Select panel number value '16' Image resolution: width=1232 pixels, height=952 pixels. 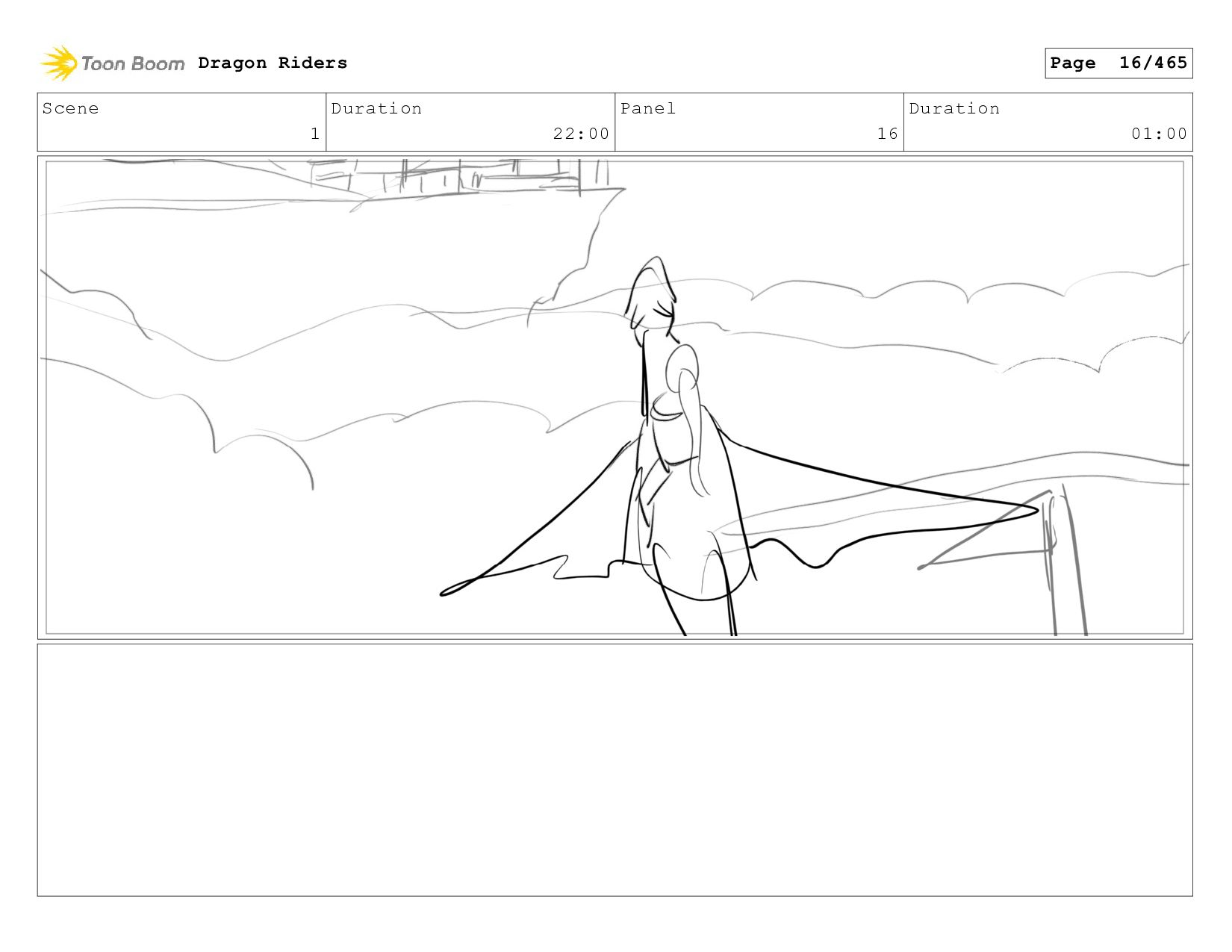(x=887, y=134)
